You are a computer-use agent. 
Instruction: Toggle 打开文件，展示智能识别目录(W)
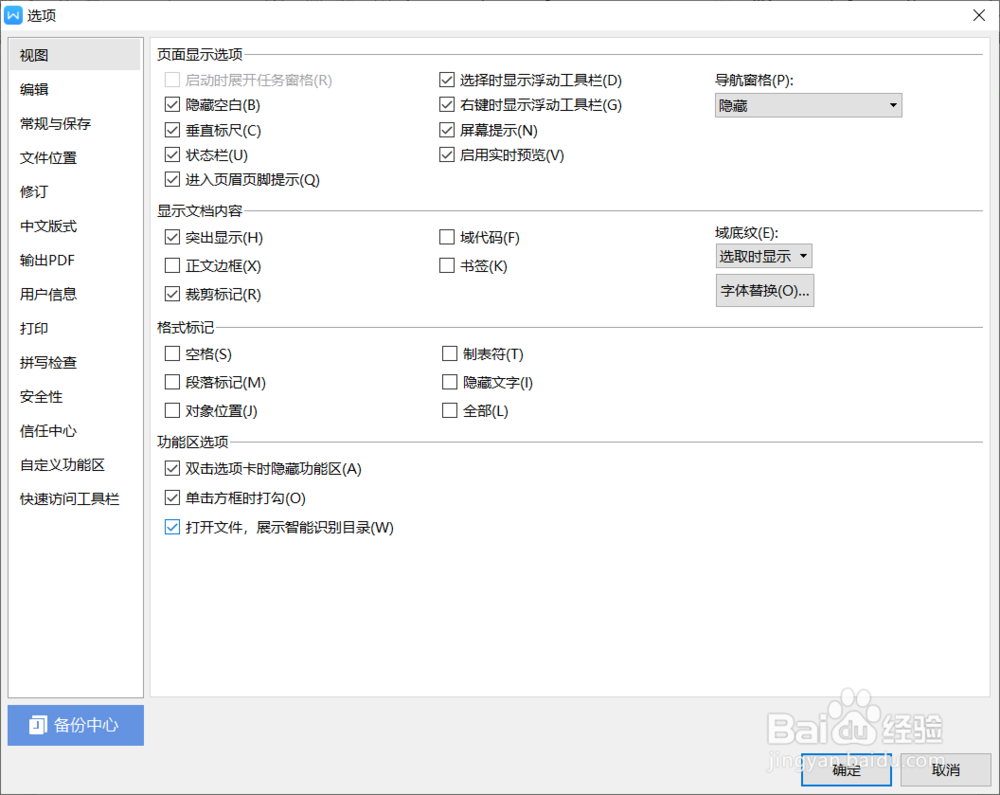coord(172,527)
